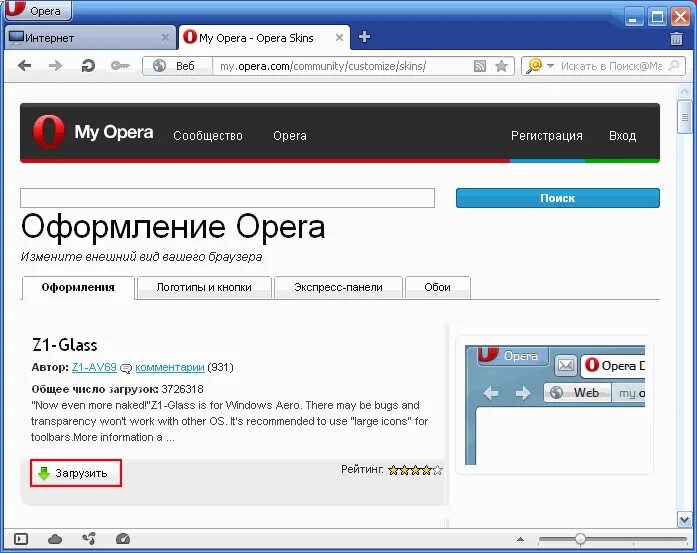Open Opera Link cloud icon
Screen dimensions: 697x553
point(55,539)
